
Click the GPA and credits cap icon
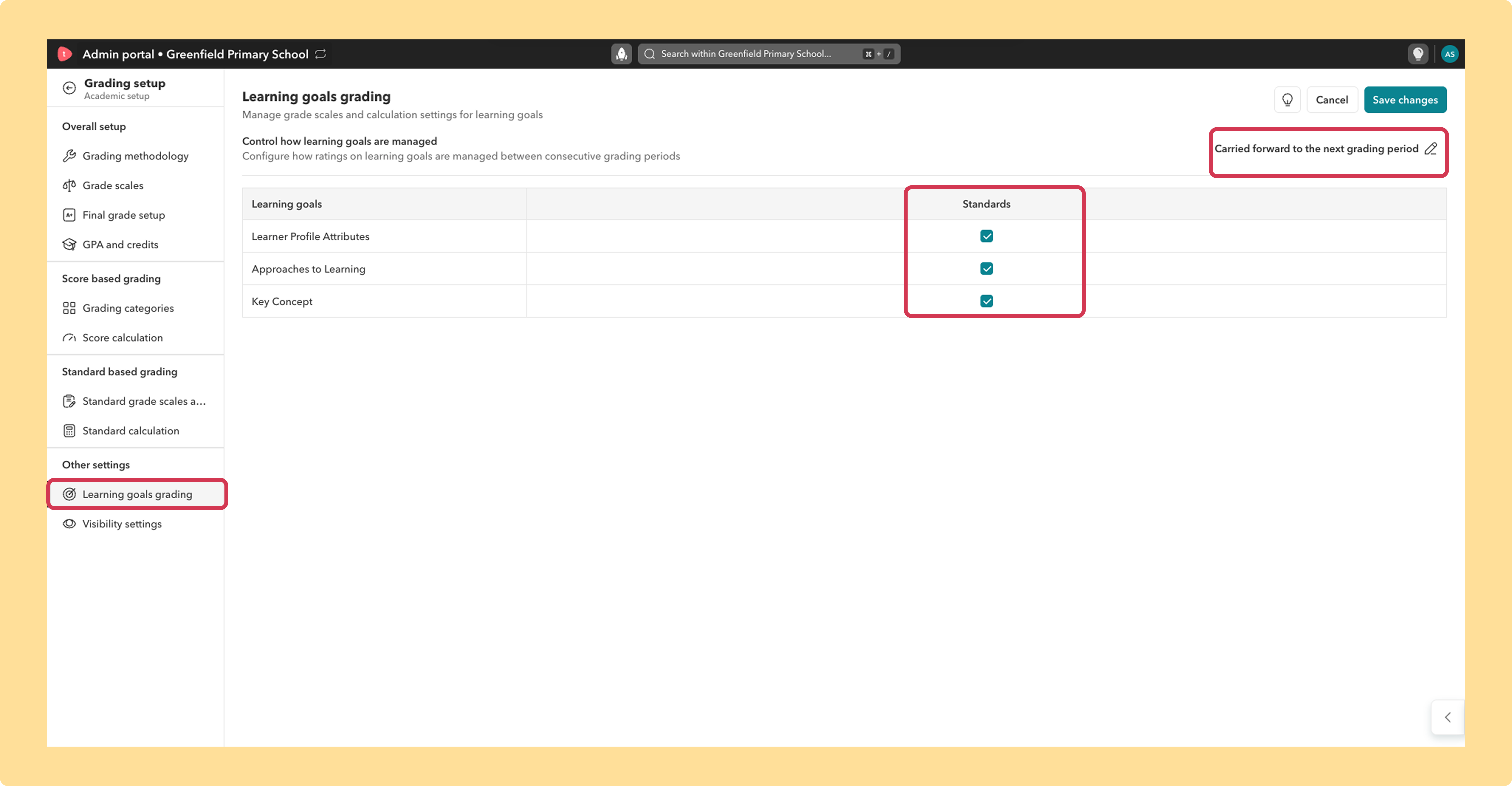pyautogui.click(x=69, y=244)
